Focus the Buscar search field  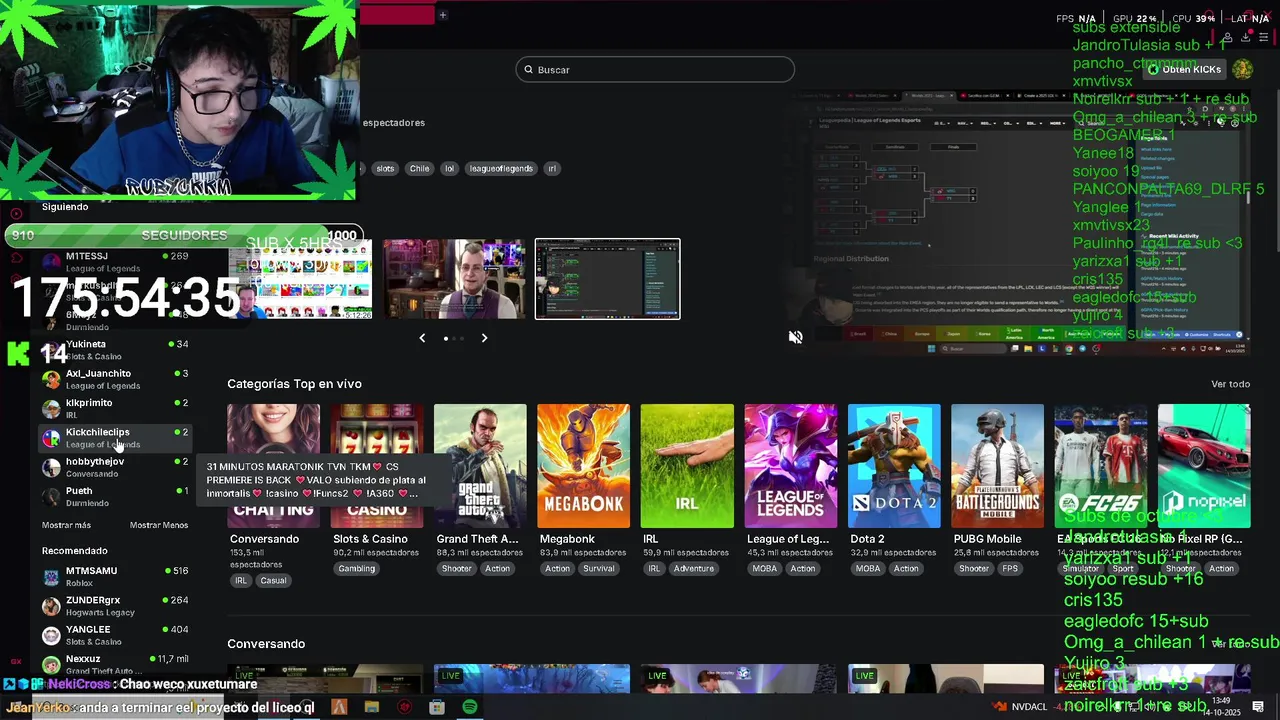pyautogui.click(x=655, y=70)
